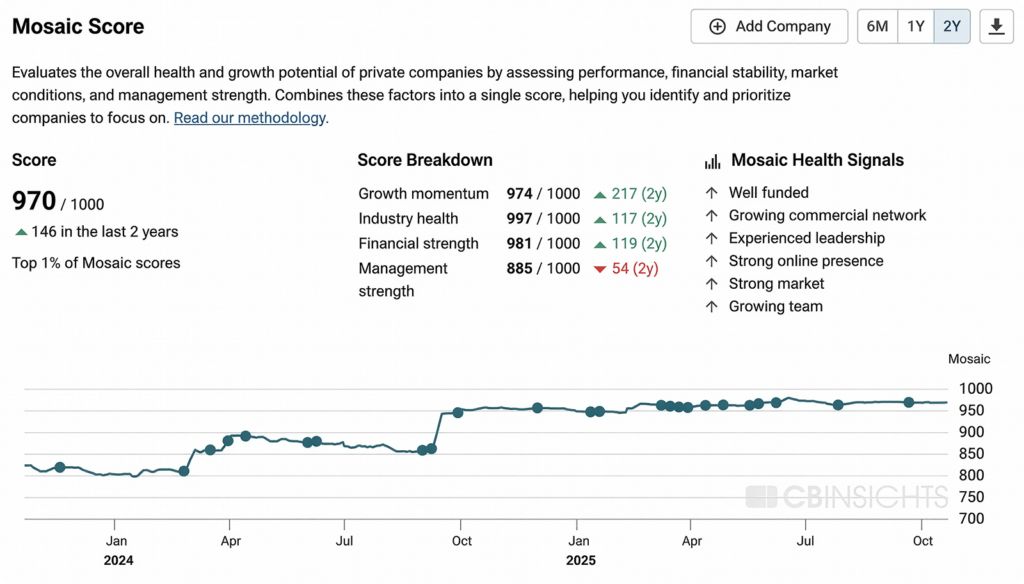The image size is (1024, 584).
Task: Click the Experienced leadership signal
Action: pyautogui.click(x=806, y=238)
